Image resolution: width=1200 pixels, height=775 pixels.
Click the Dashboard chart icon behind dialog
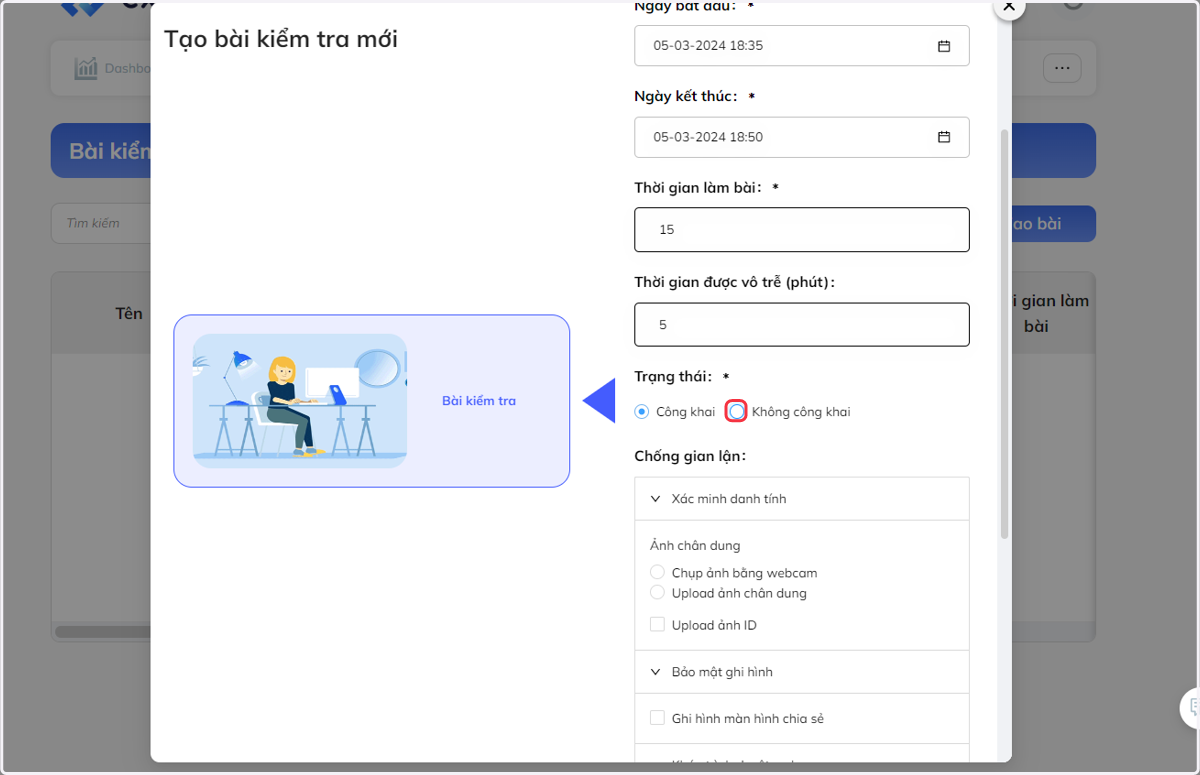point(86,68)
